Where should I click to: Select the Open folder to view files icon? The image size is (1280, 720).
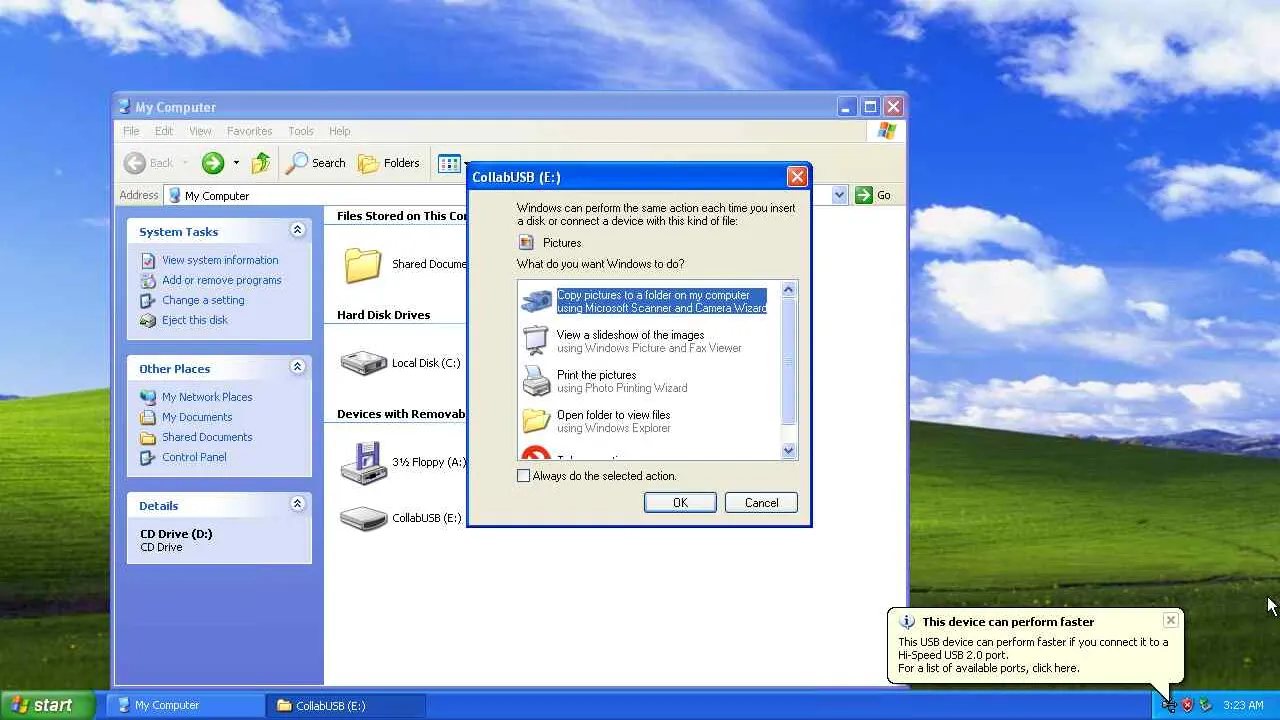[536, 421]
